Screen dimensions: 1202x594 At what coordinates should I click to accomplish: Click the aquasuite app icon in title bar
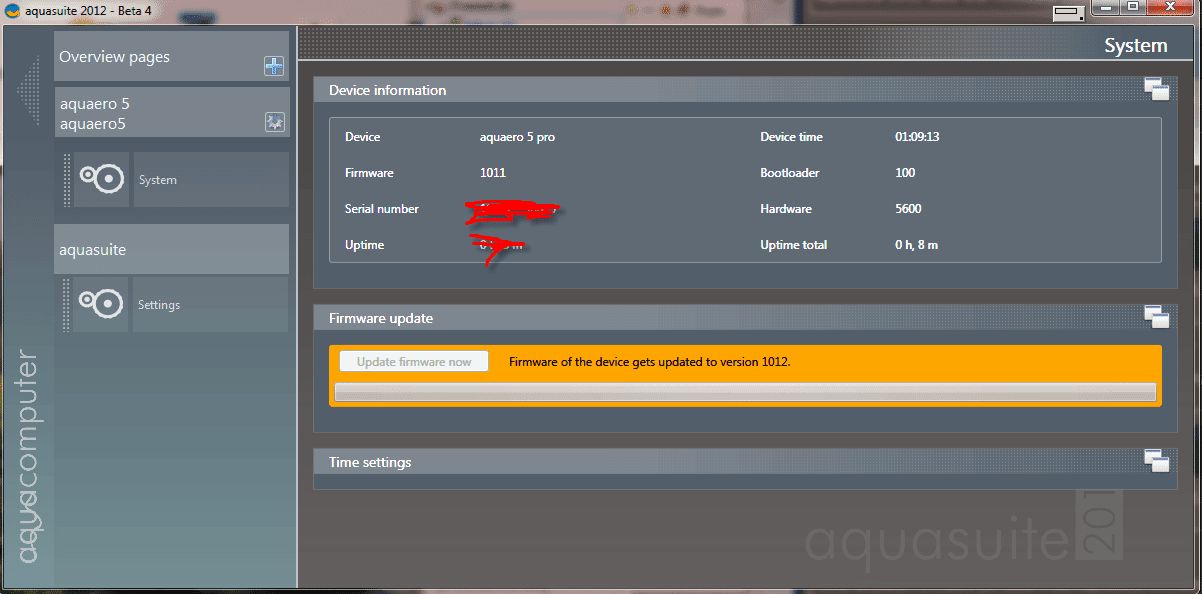[12, 10]
